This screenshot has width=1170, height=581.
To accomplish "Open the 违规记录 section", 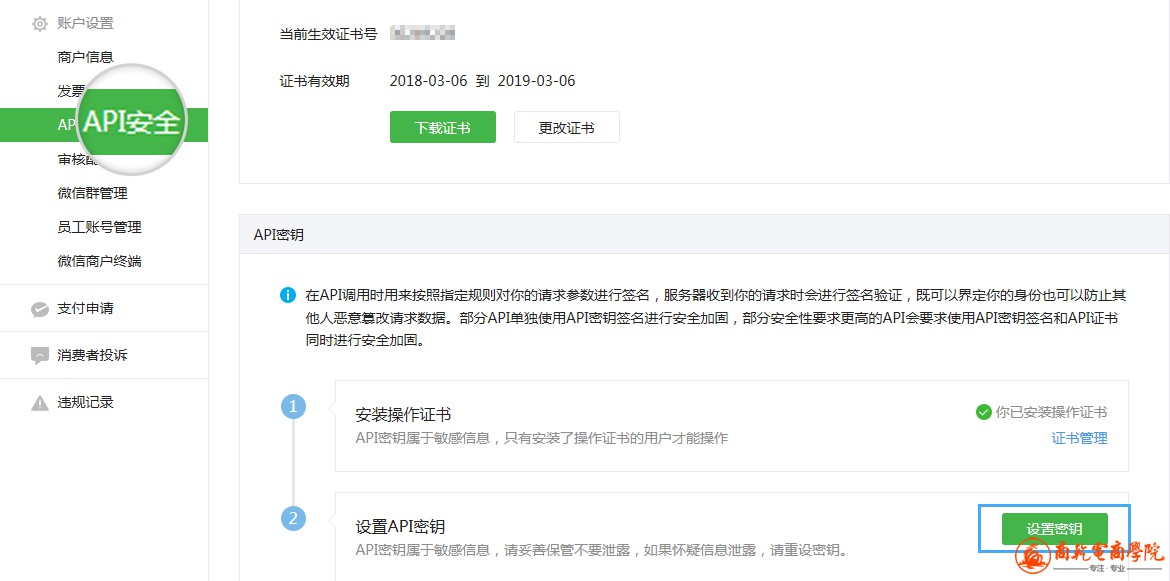I will pyautogui.click(x=85, y=403).
